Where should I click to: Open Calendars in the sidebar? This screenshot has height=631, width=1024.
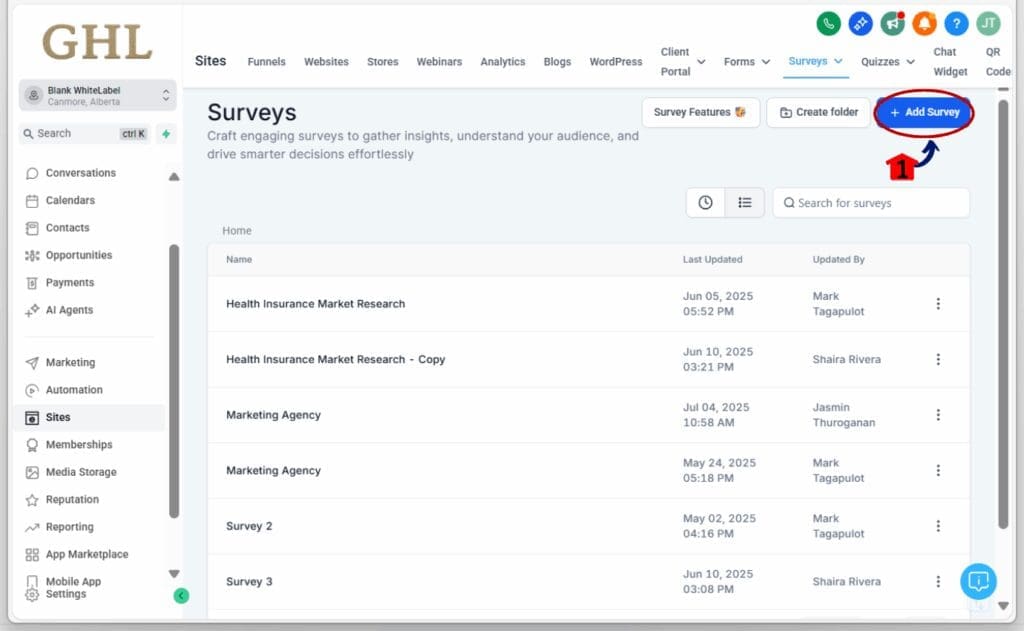[70, 201]
